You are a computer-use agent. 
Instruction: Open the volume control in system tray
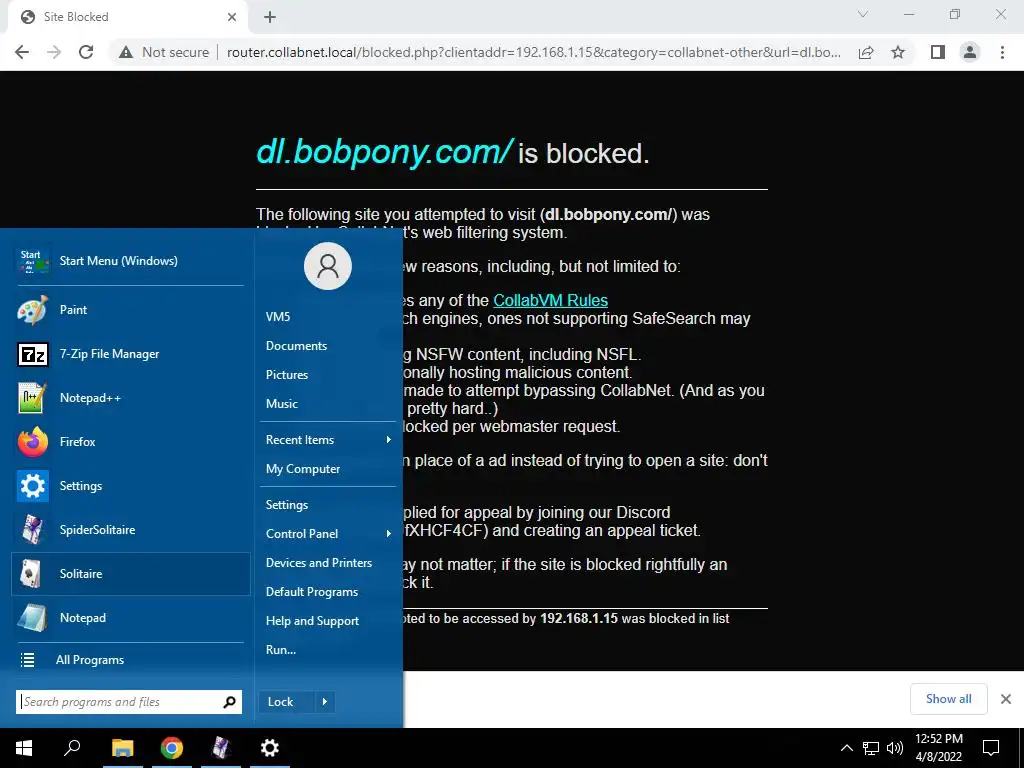pyautogui.click(x=895, y=748)
